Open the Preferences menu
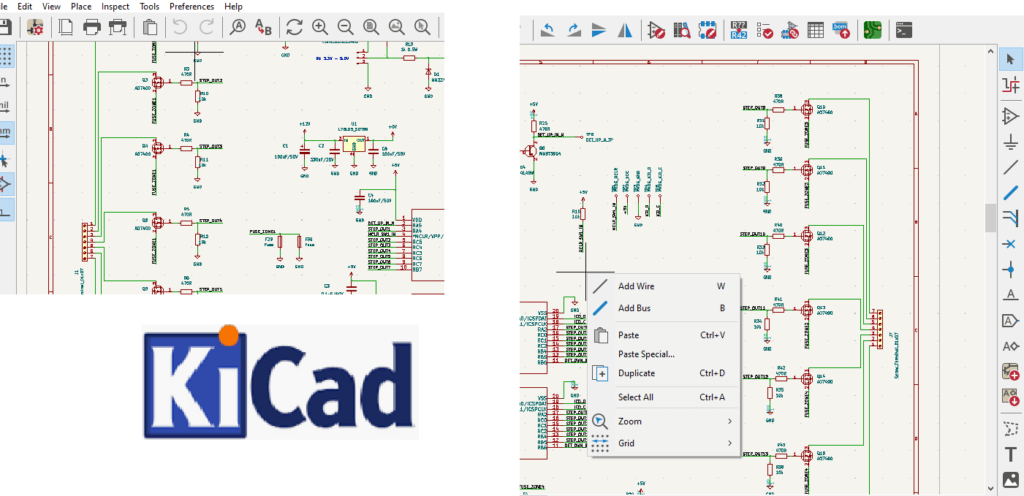1024x496 pixels. pyautogui.click(x=192, y=6)
